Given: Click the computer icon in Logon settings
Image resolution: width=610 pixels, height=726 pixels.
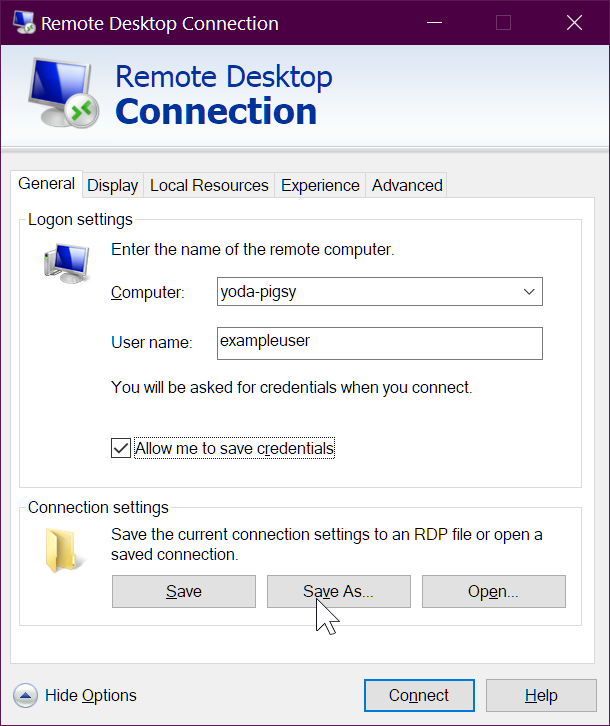Looking at the screenshot, I should tap(67, 263).
